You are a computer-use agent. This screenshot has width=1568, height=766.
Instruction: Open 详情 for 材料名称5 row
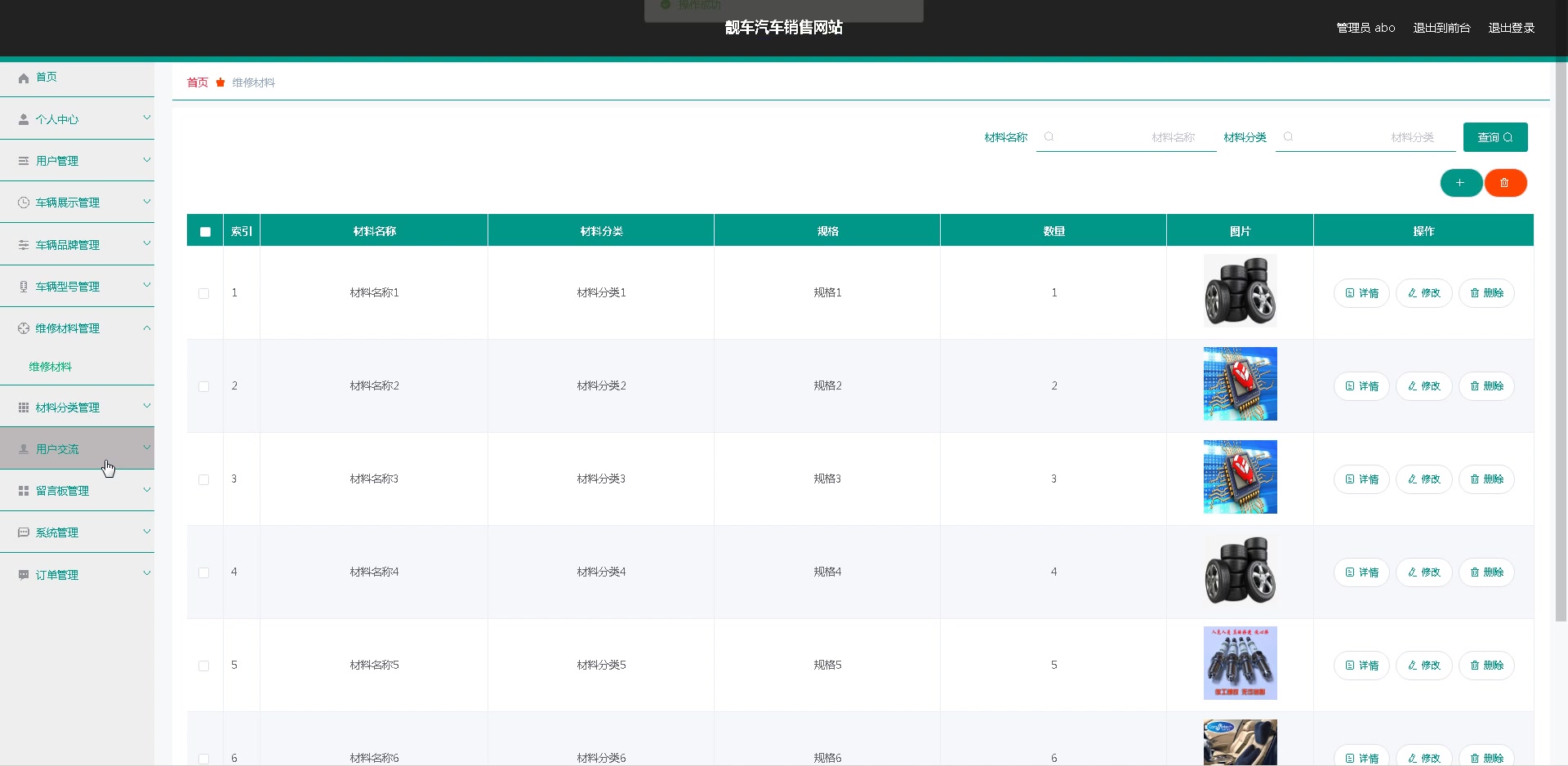[1361, 666]
